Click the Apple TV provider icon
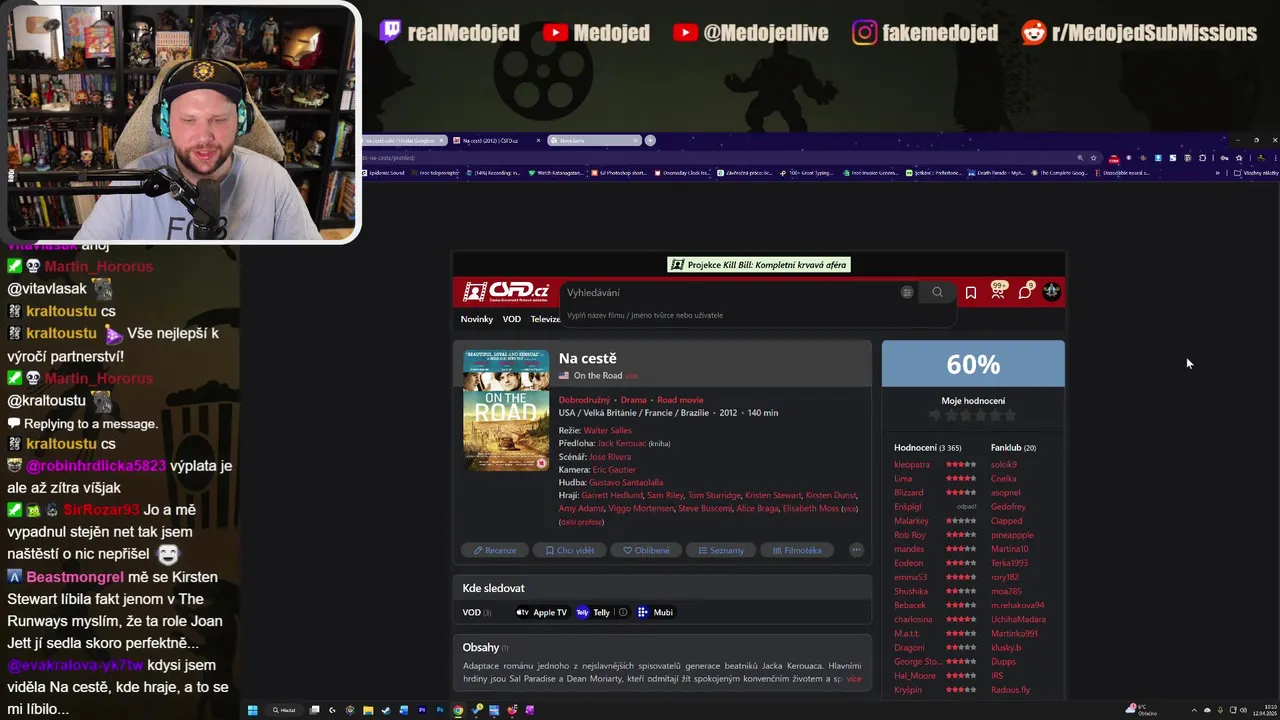The width and height of the screenshot is (1280, 720). 523,612
